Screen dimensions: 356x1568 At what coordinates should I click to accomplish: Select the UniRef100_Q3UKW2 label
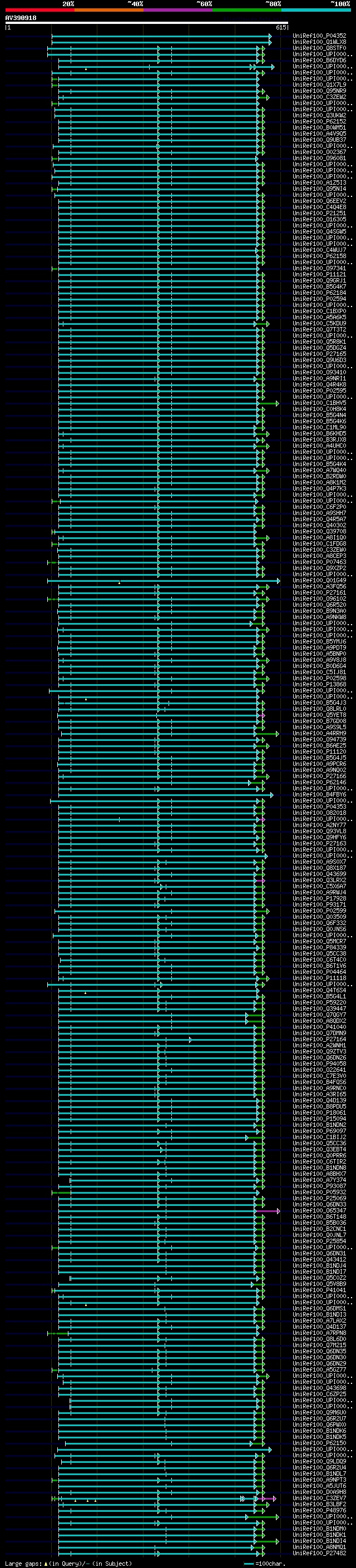(x=319, y=115)
